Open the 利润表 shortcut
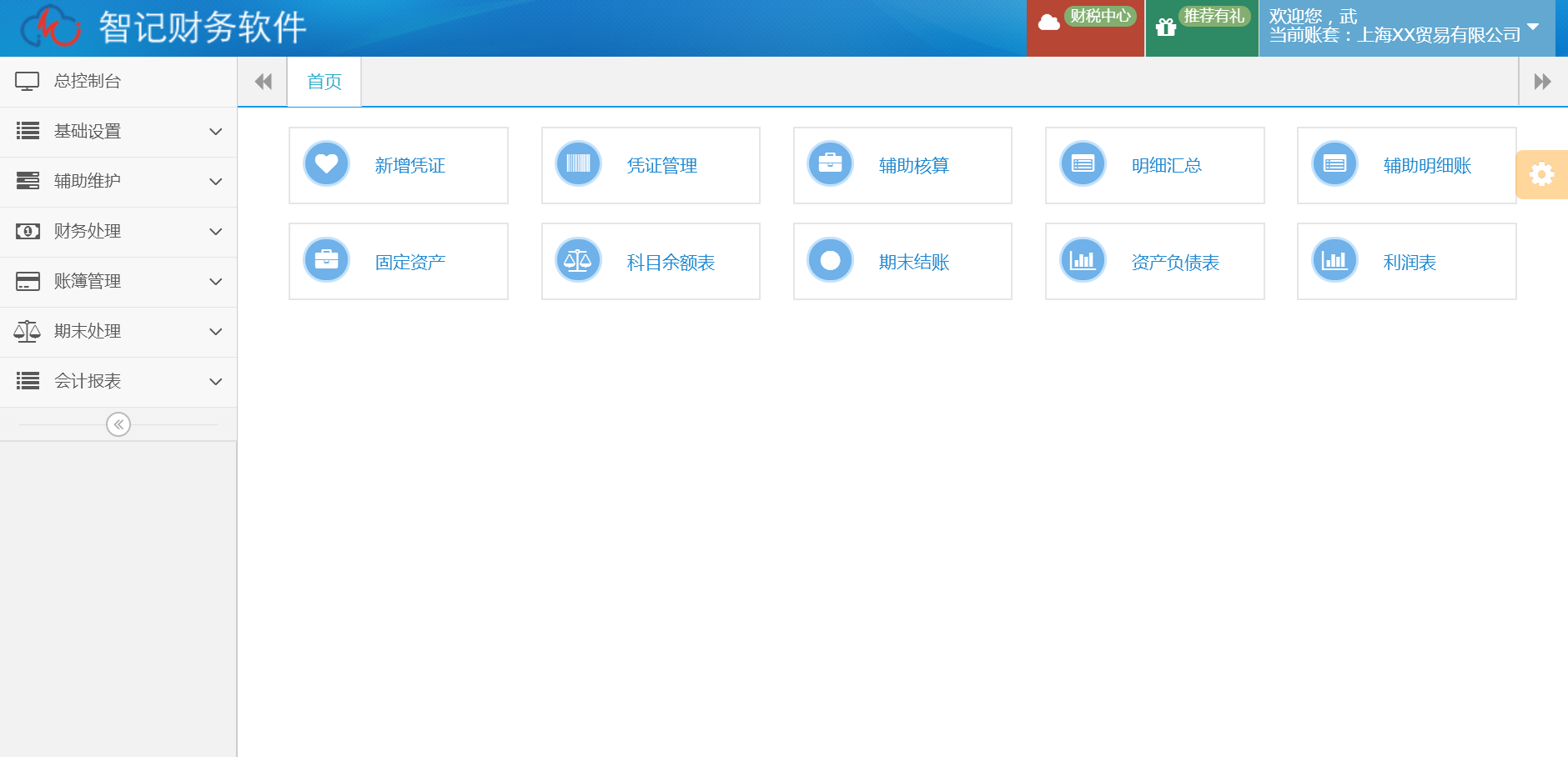Screen dimensions: 1568x757 tap(1406, 262)
